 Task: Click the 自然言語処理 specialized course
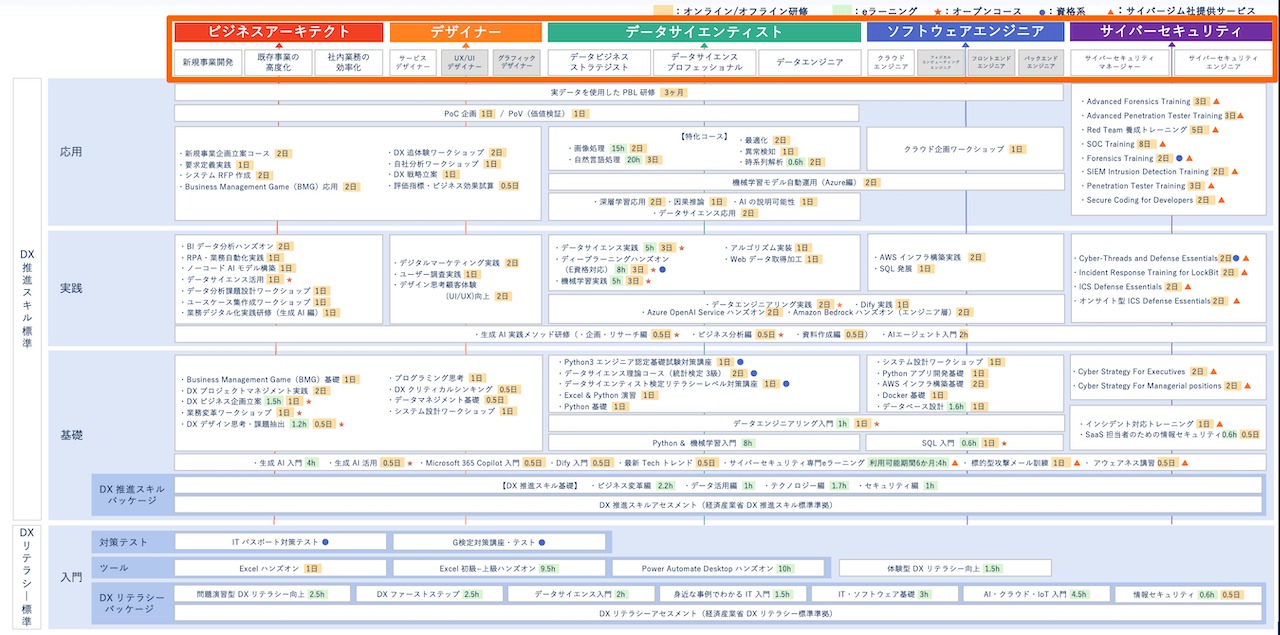tap(595, 160)
